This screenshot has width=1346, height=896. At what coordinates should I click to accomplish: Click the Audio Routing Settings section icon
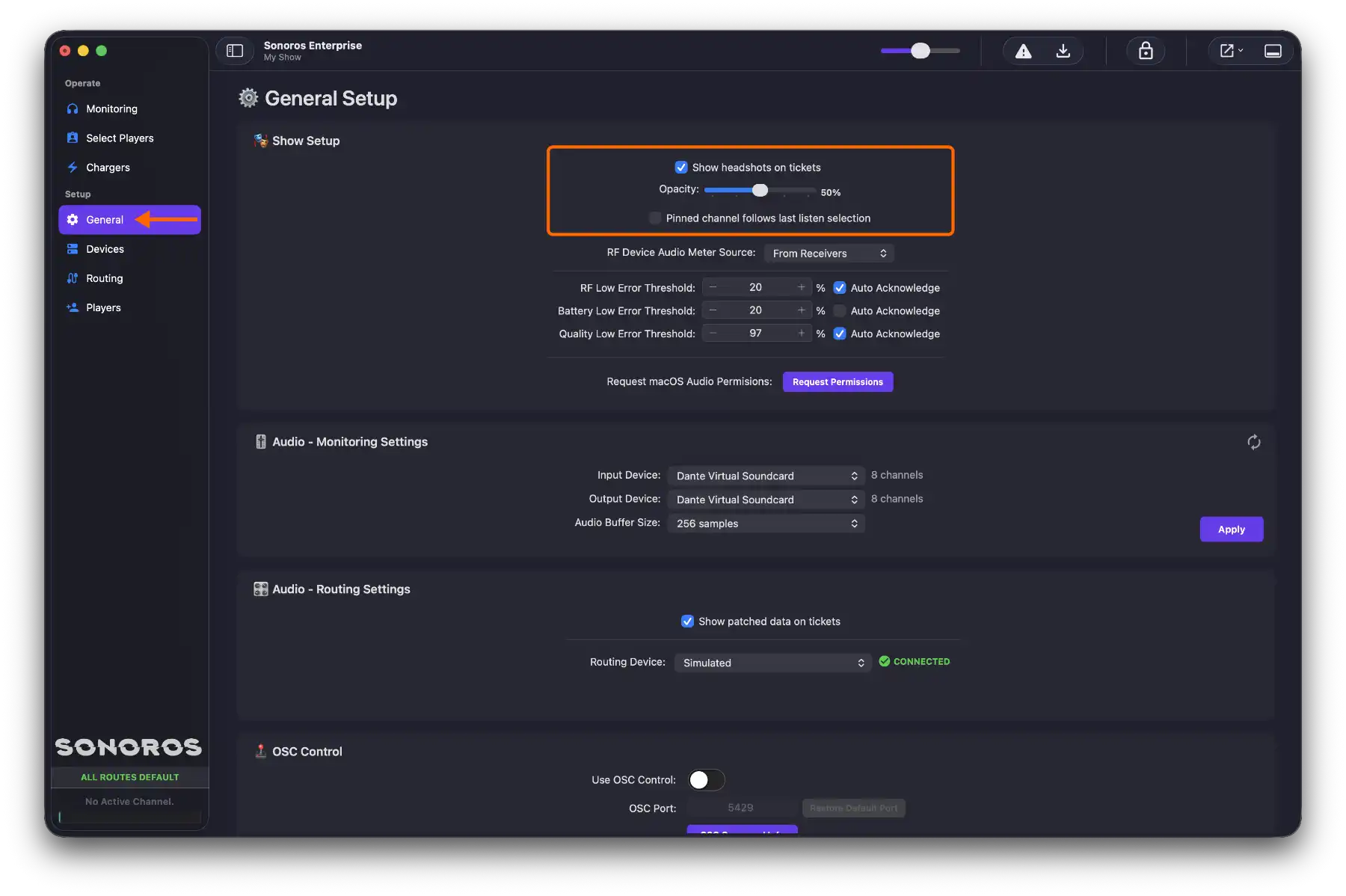click(260, 589)
